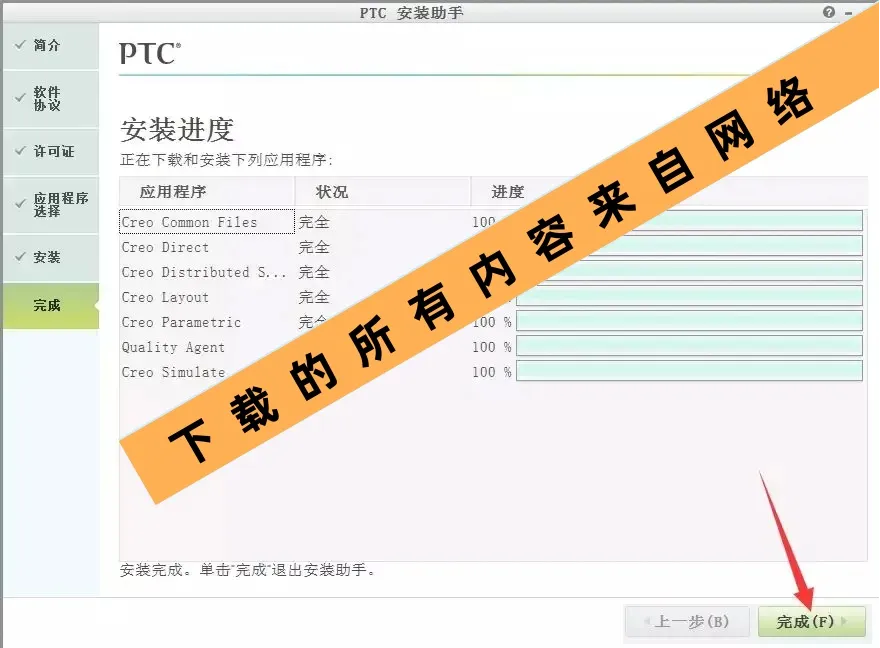Click the 完全 status for Creo Layout
The width and height of the screenshot is (880, 648).
pyautogui.click(x=314, y=297)
